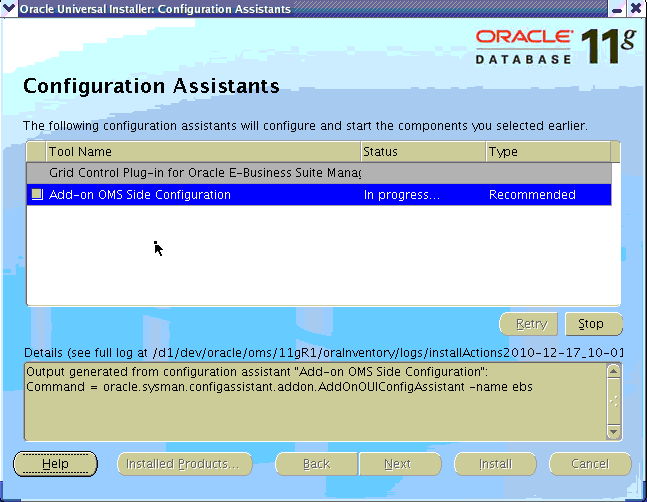The image size is (647, 502).
Task: Open Help for the installer
Action: tap(55, 464)
